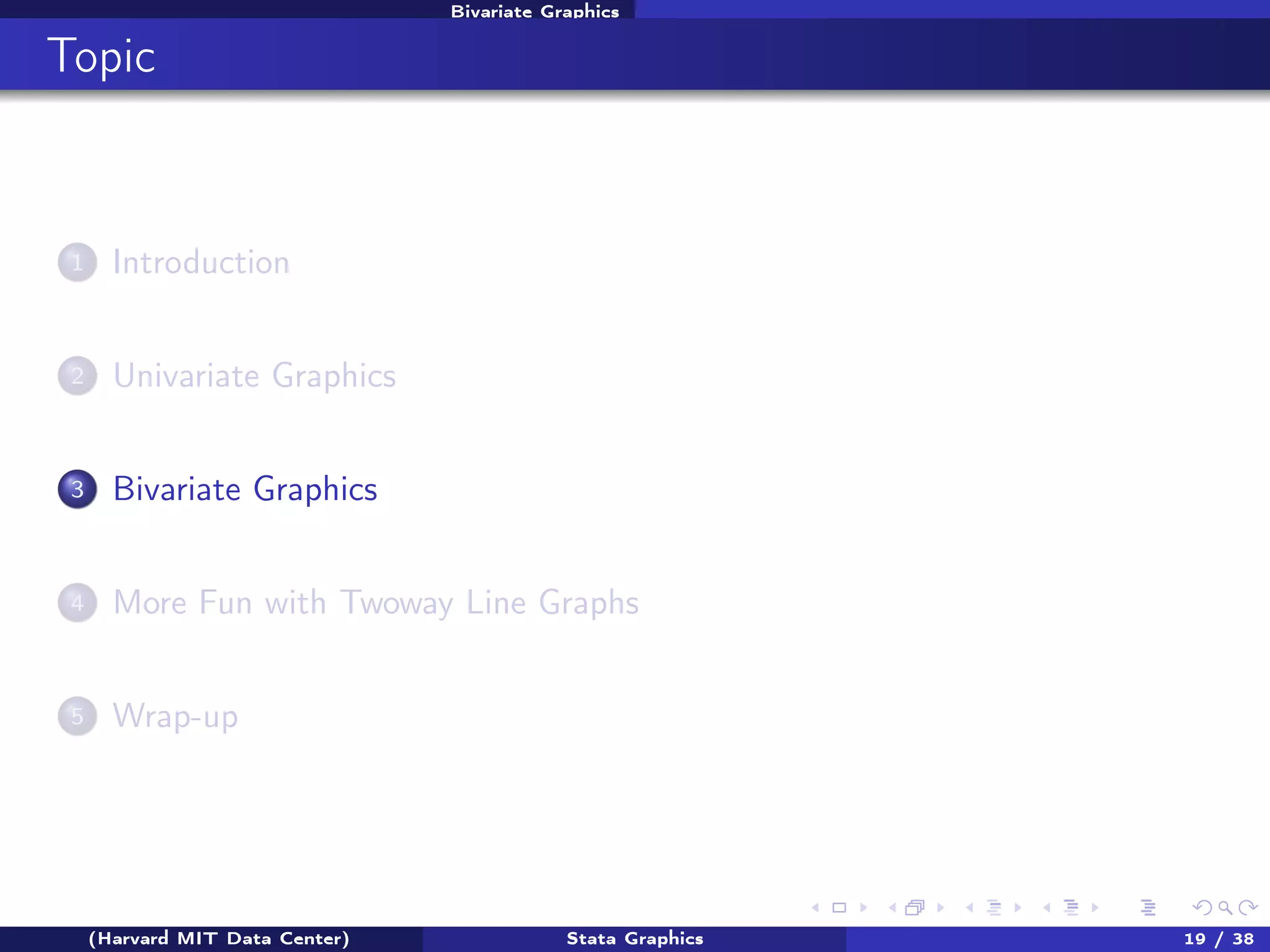Click Bivariate Graphics in top header
The width and height of the screenshot is (1270, 952).
[535, 11]
